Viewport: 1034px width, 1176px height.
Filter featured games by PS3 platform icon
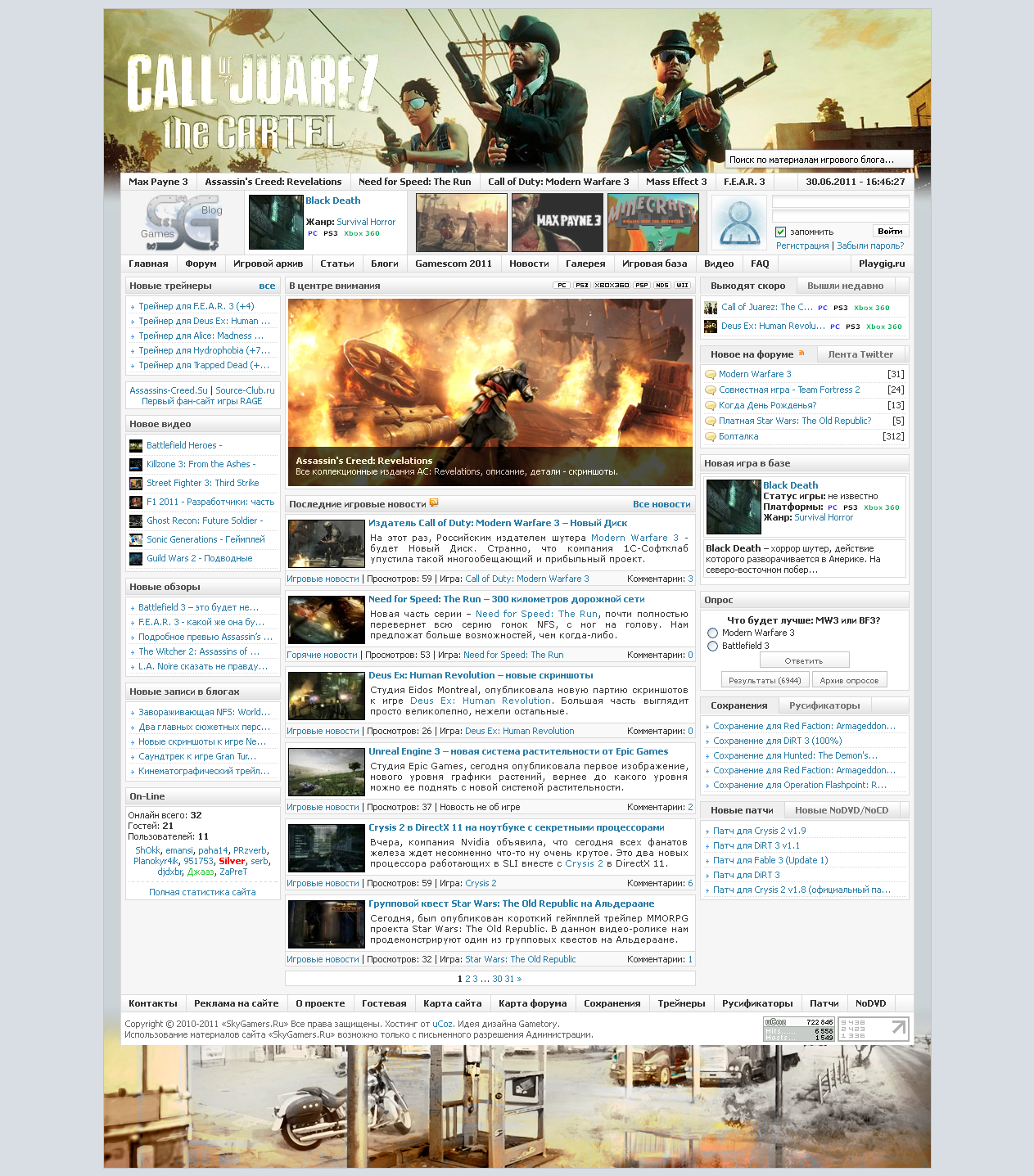coord(581,286)
